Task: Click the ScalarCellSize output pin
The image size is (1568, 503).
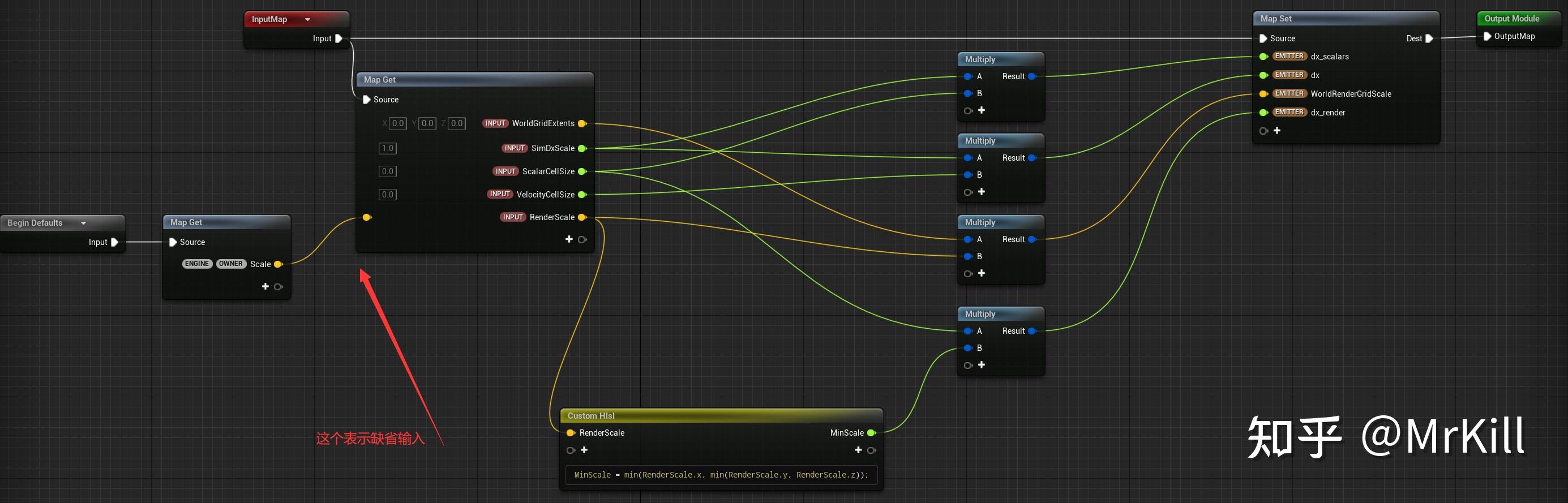Action: pos(582,171)
